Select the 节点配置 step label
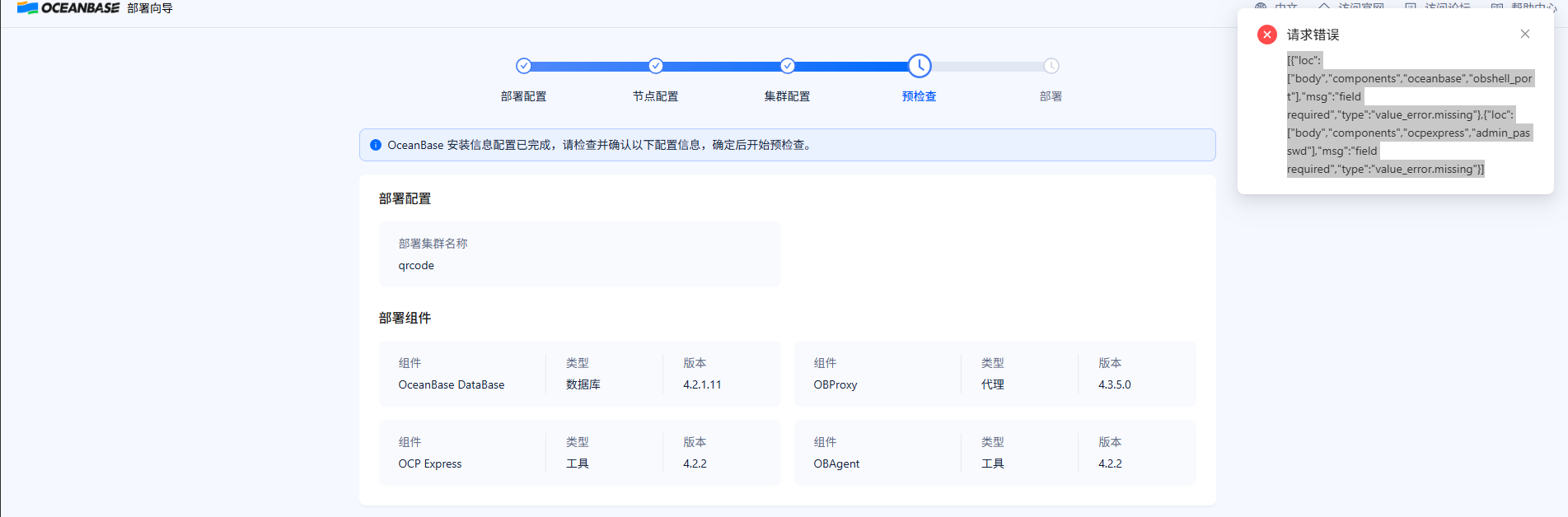Viewport: 1568px width, 517px height. 655,96
